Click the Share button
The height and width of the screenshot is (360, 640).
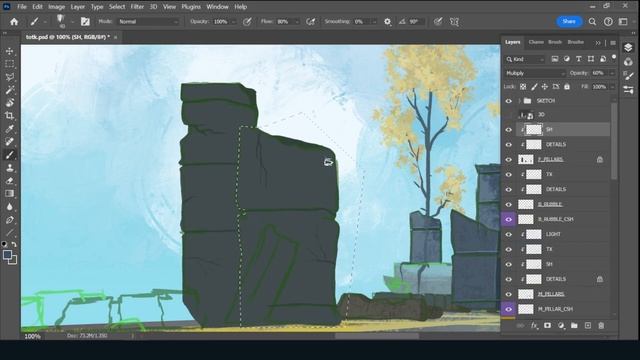click(x=569, y=22)
